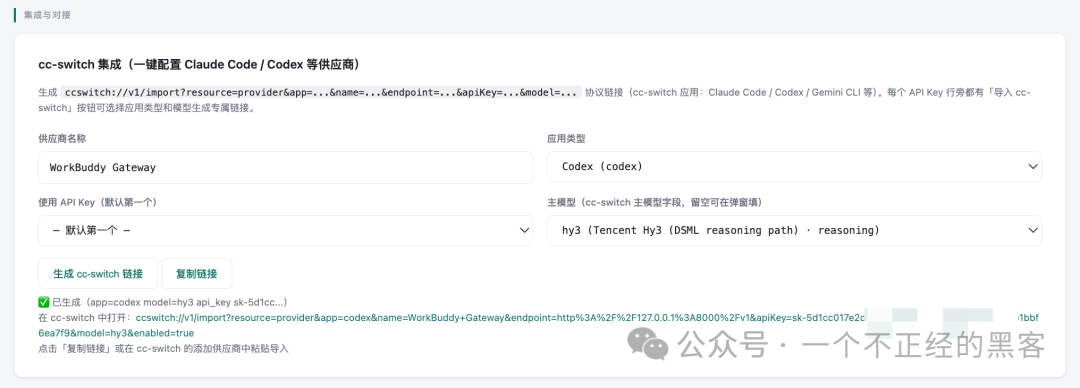Click the 使用 API Key（默认第一个）label
This screenshot has width=1080, height=388.
pos(98,202)
